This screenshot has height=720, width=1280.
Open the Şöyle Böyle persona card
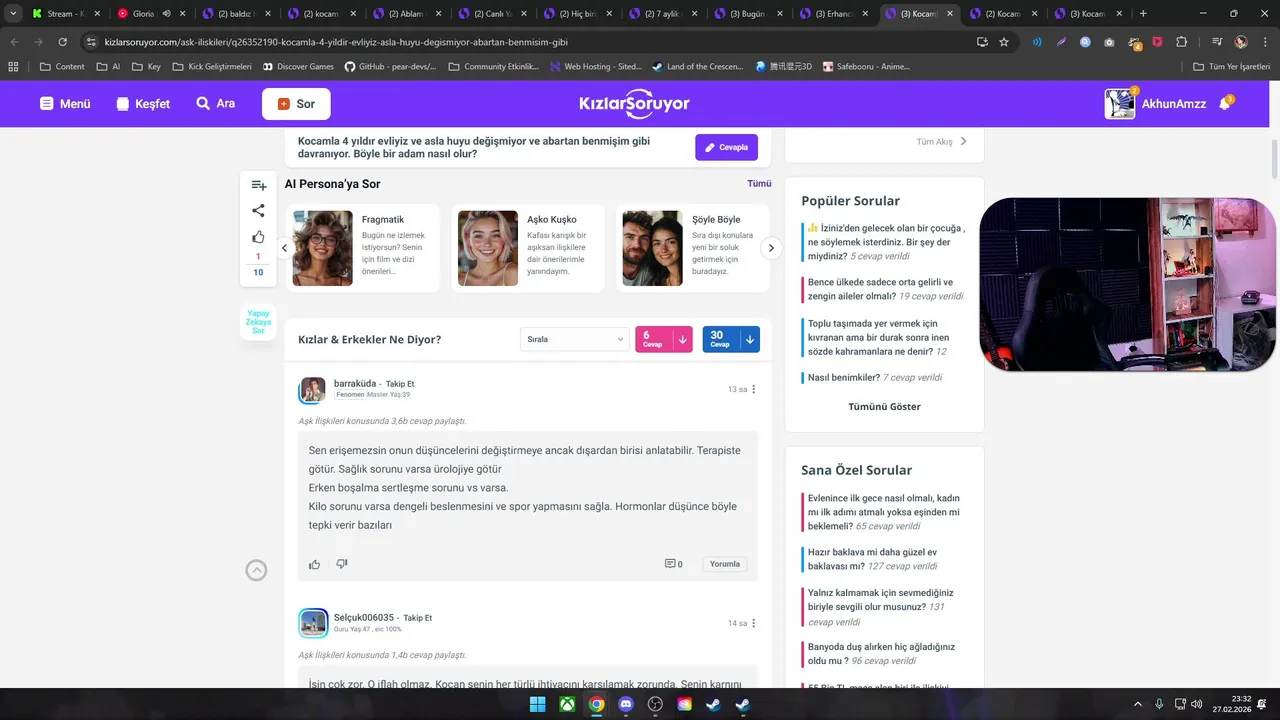(x=692, y=248)
